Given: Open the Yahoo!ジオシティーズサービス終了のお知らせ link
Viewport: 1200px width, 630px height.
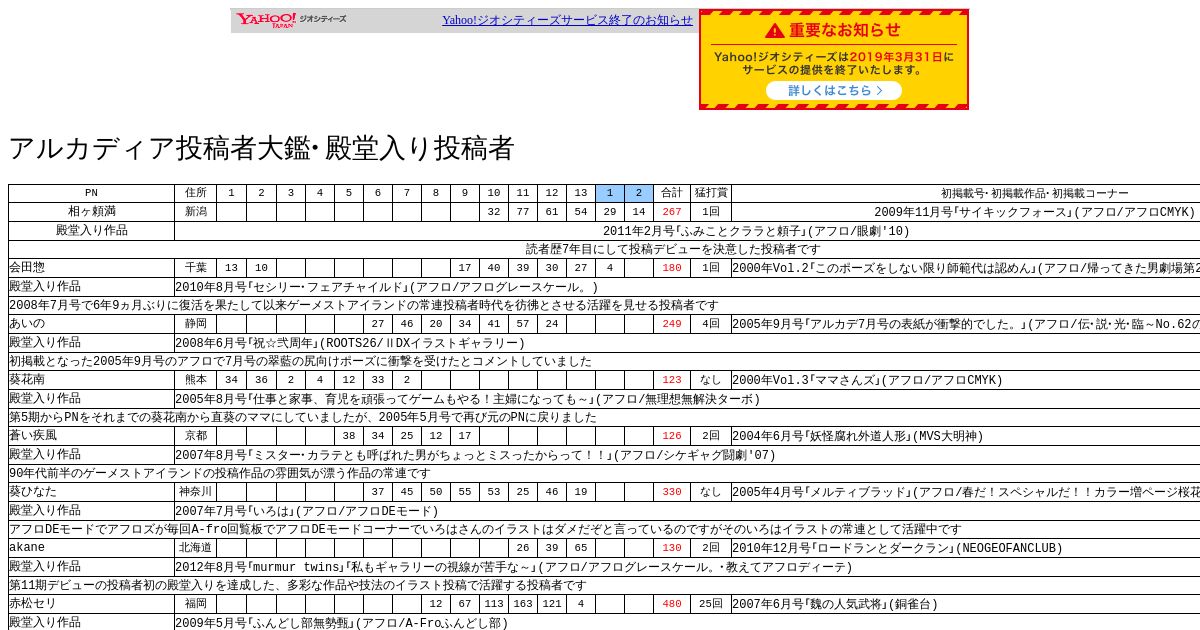Looking at the screenshot, I should (567, 20).
